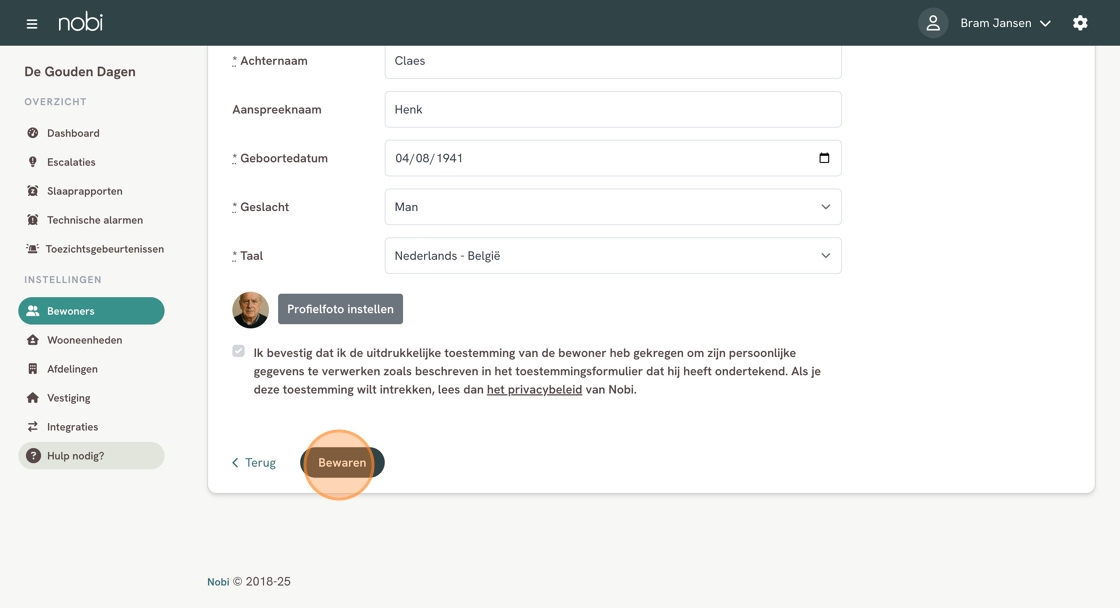Open Toezichtsgebeurtenissen menu item
Viewport: 1120px width, 608px height.
click(x=104, y=249)
